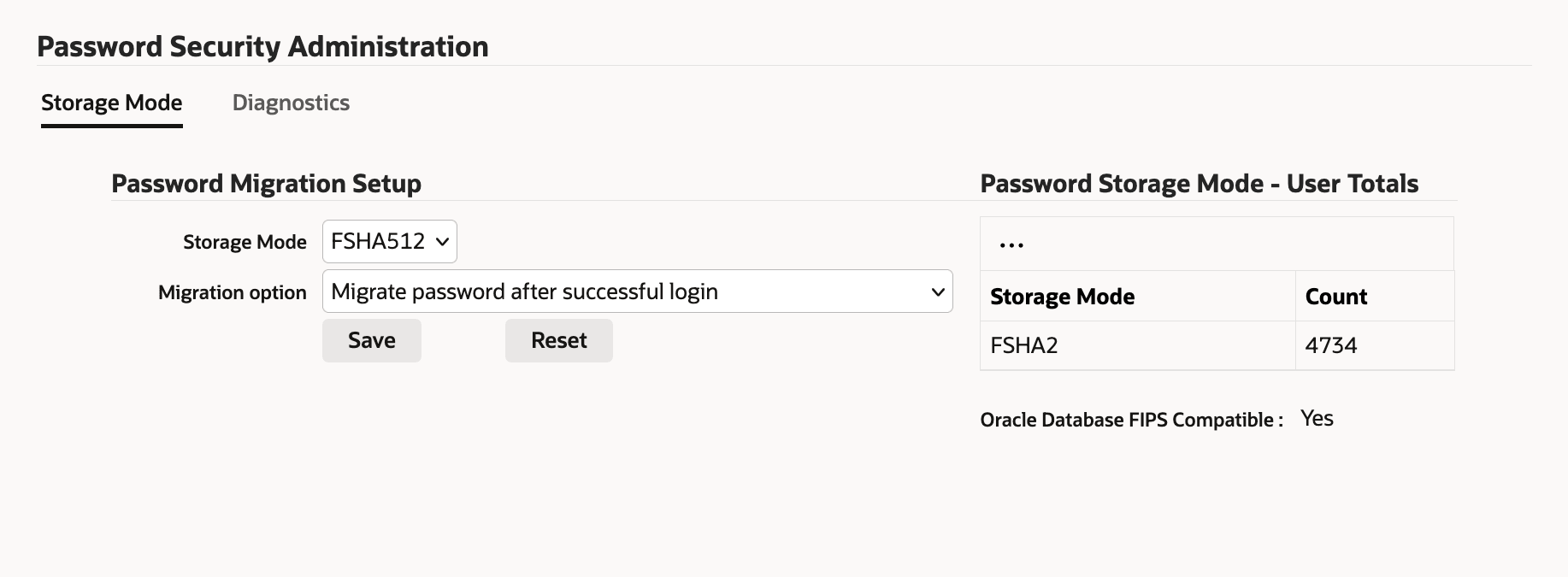Click the Yes FIPS compatibility value
This screenshot has width=1568, height=577.
(x=1317, y=418)
